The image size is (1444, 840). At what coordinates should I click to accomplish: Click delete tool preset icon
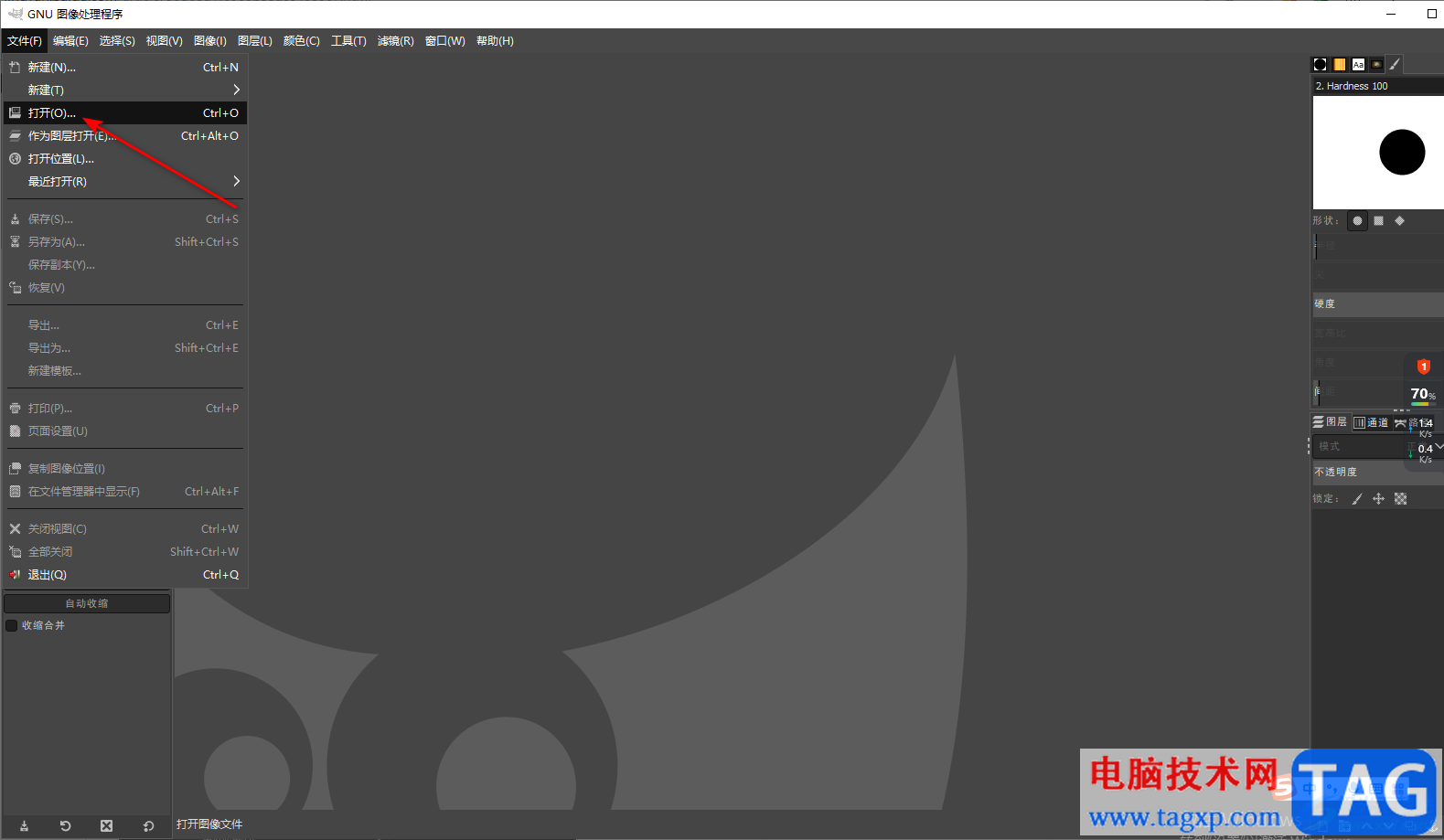pyautogui.click(x=106, y=825)
